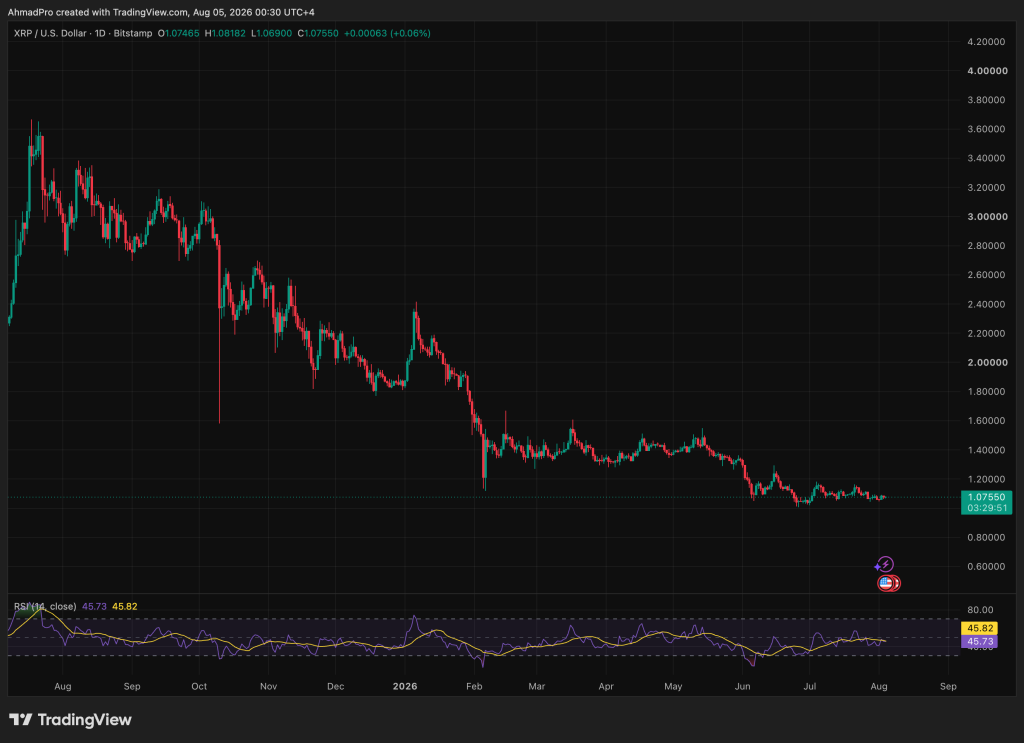Viewport: 1024px width, 743px height.
Task: Click the 2.40000 price scale label
Action: point(986,304)
